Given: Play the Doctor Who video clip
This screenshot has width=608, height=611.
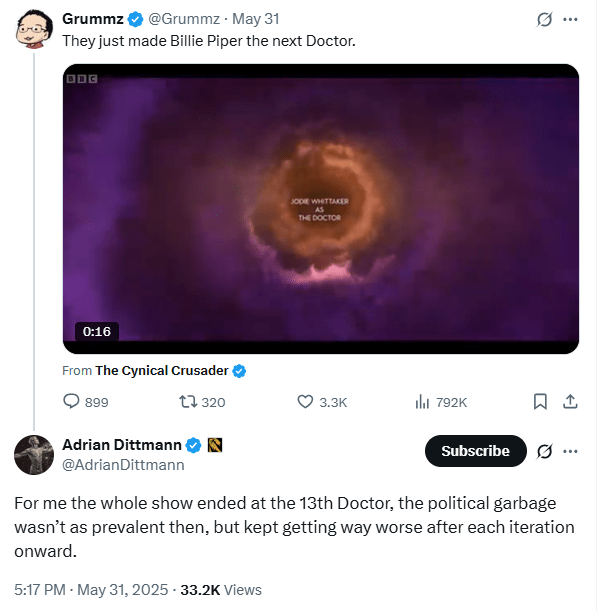Looking at the screenshot, I should [x=320, y=208].
